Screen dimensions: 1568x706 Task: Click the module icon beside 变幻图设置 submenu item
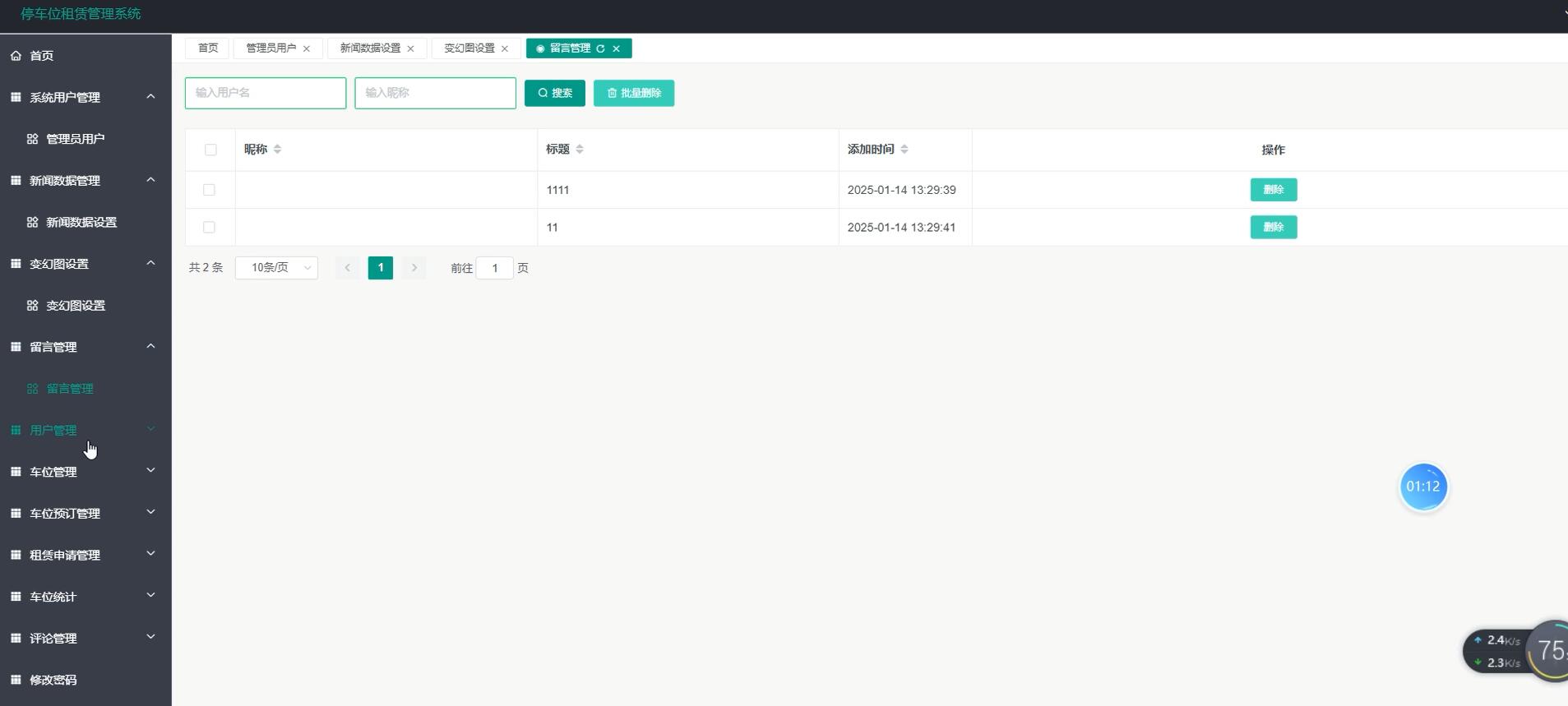point(32,305)
